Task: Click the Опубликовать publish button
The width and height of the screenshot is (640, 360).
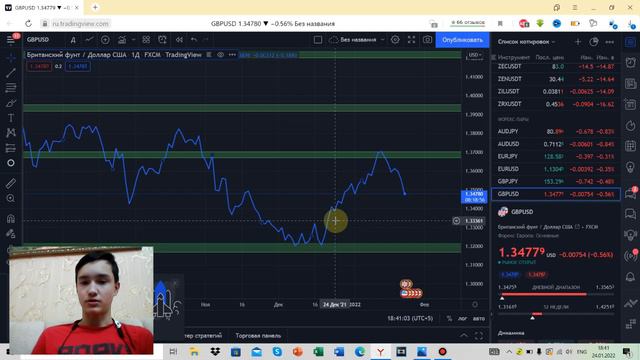Action: [462, 40]
